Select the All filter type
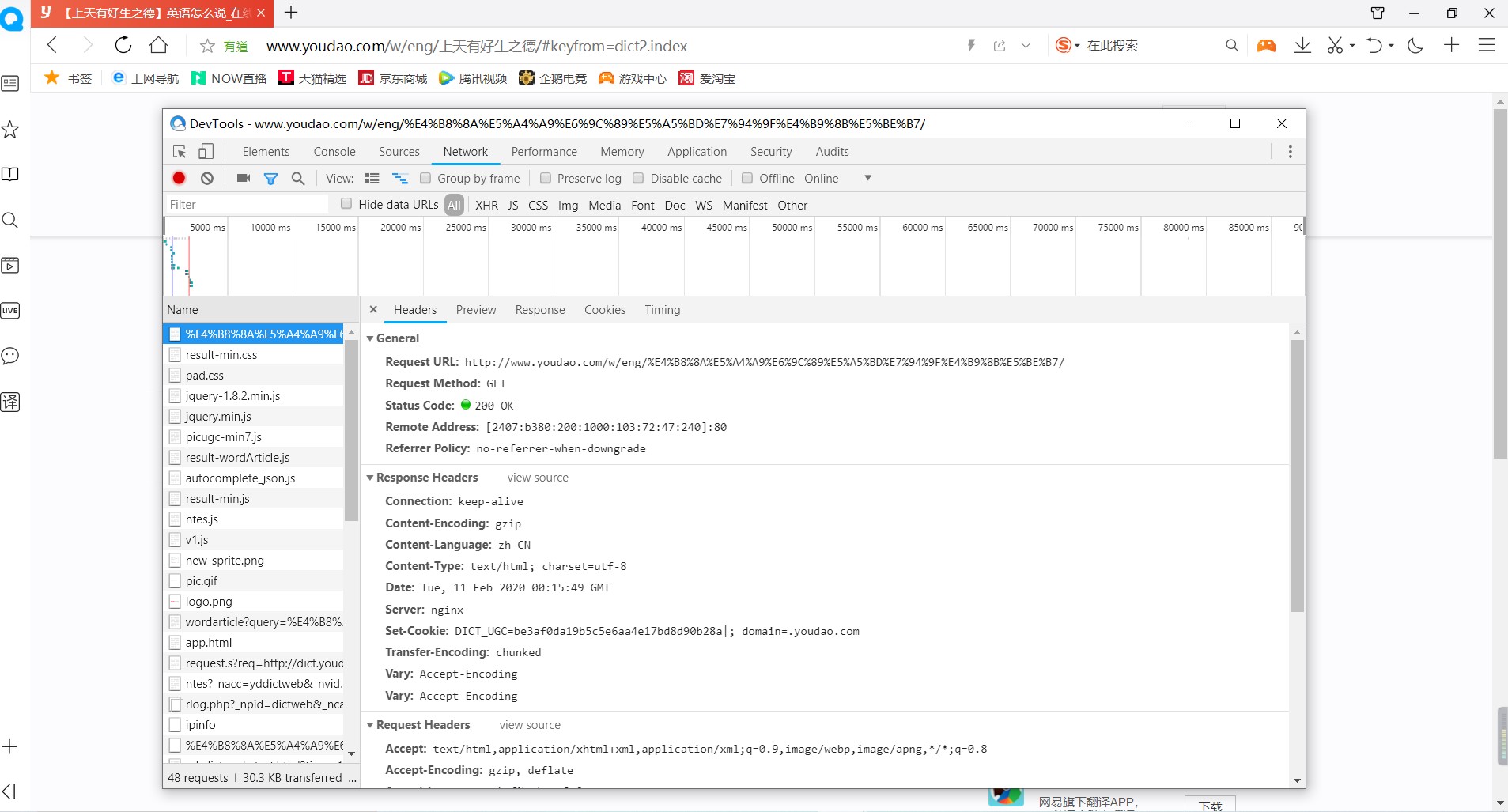Viewport: 1508px width, 812px height. (x=454, y=205)
